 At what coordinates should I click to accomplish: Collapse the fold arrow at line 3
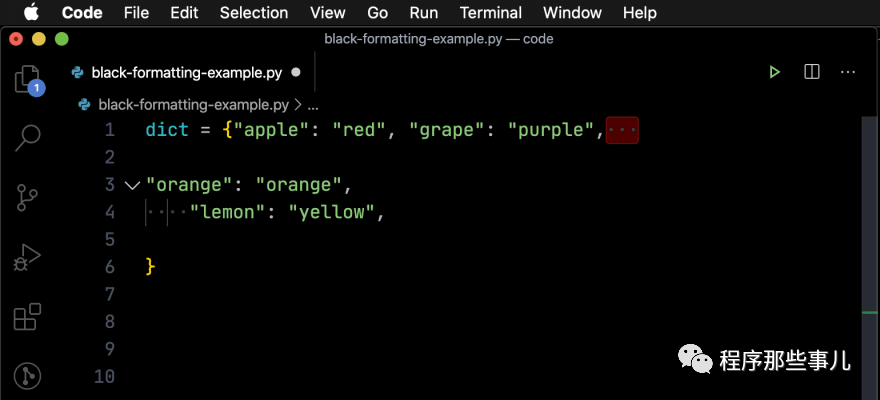[x=132, y=185]
